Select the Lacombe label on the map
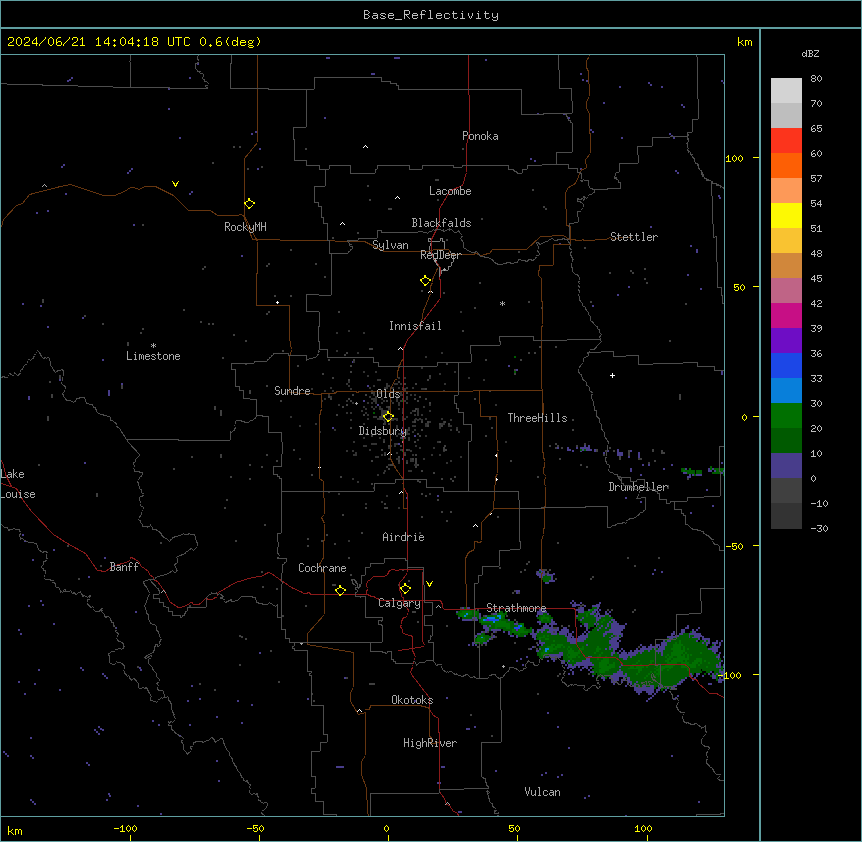 coord(450,191)
